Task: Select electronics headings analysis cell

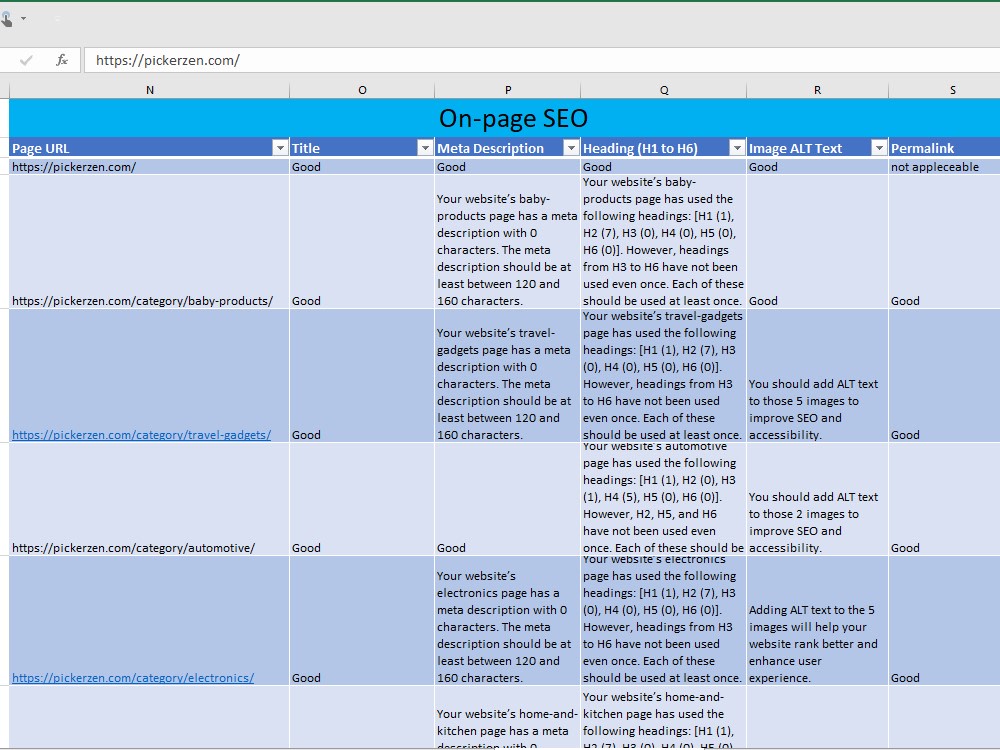Action: click(x=664, y=621)
